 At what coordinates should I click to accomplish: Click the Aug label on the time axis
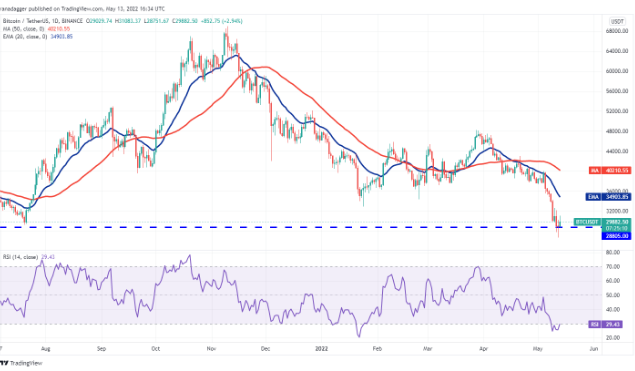click(46, 349)
